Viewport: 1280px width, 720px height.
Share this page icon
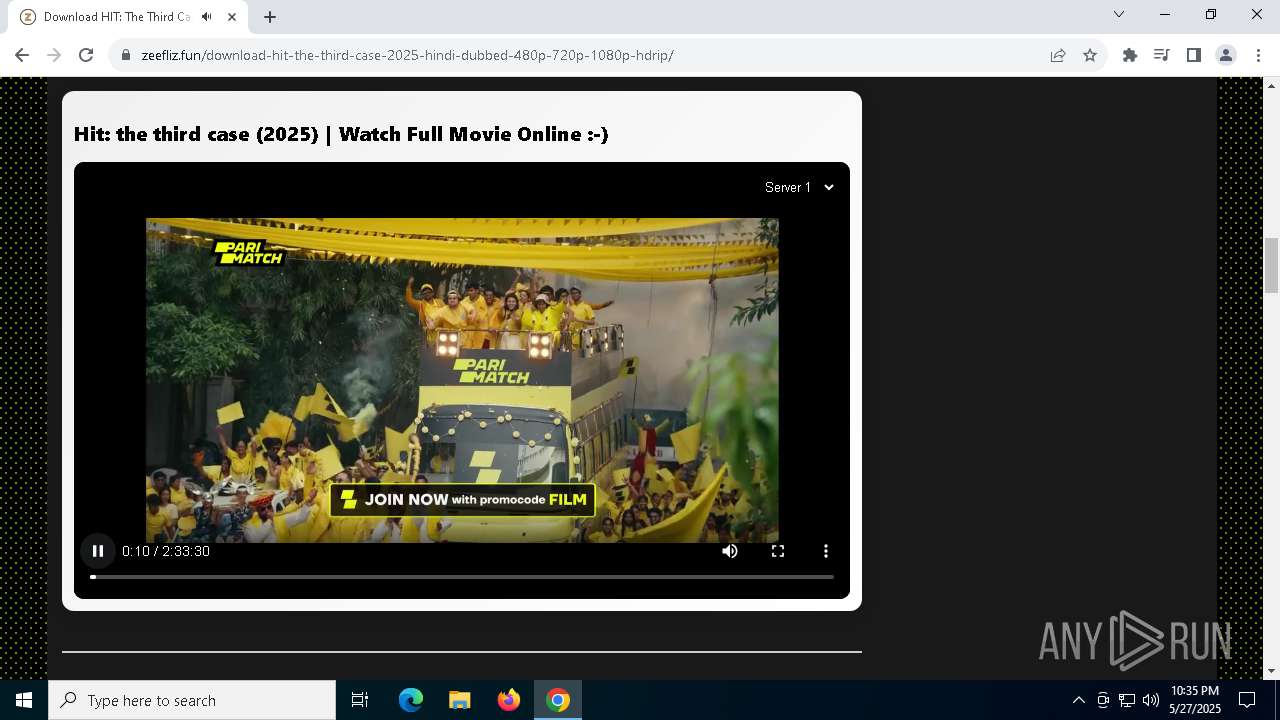(1058, 55)
